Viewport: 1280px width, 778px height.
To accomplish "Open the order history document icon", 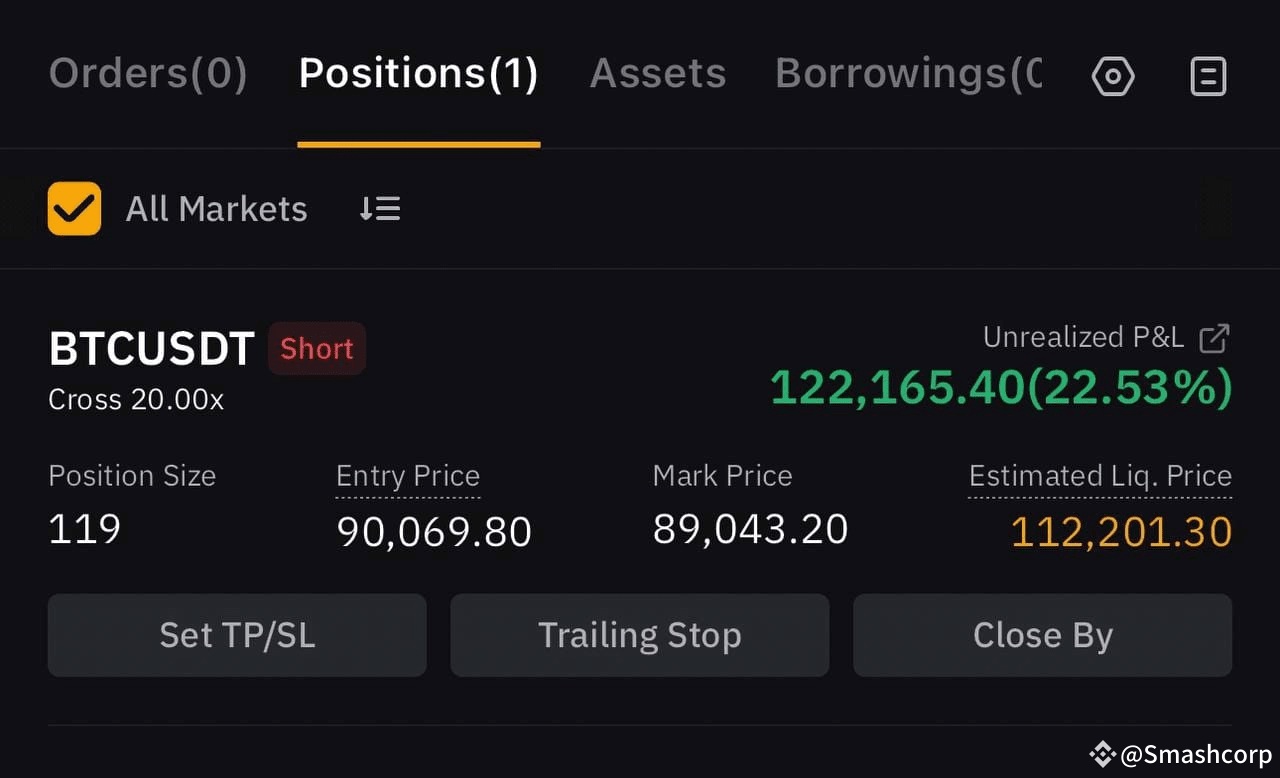I will coord(1208,76).
